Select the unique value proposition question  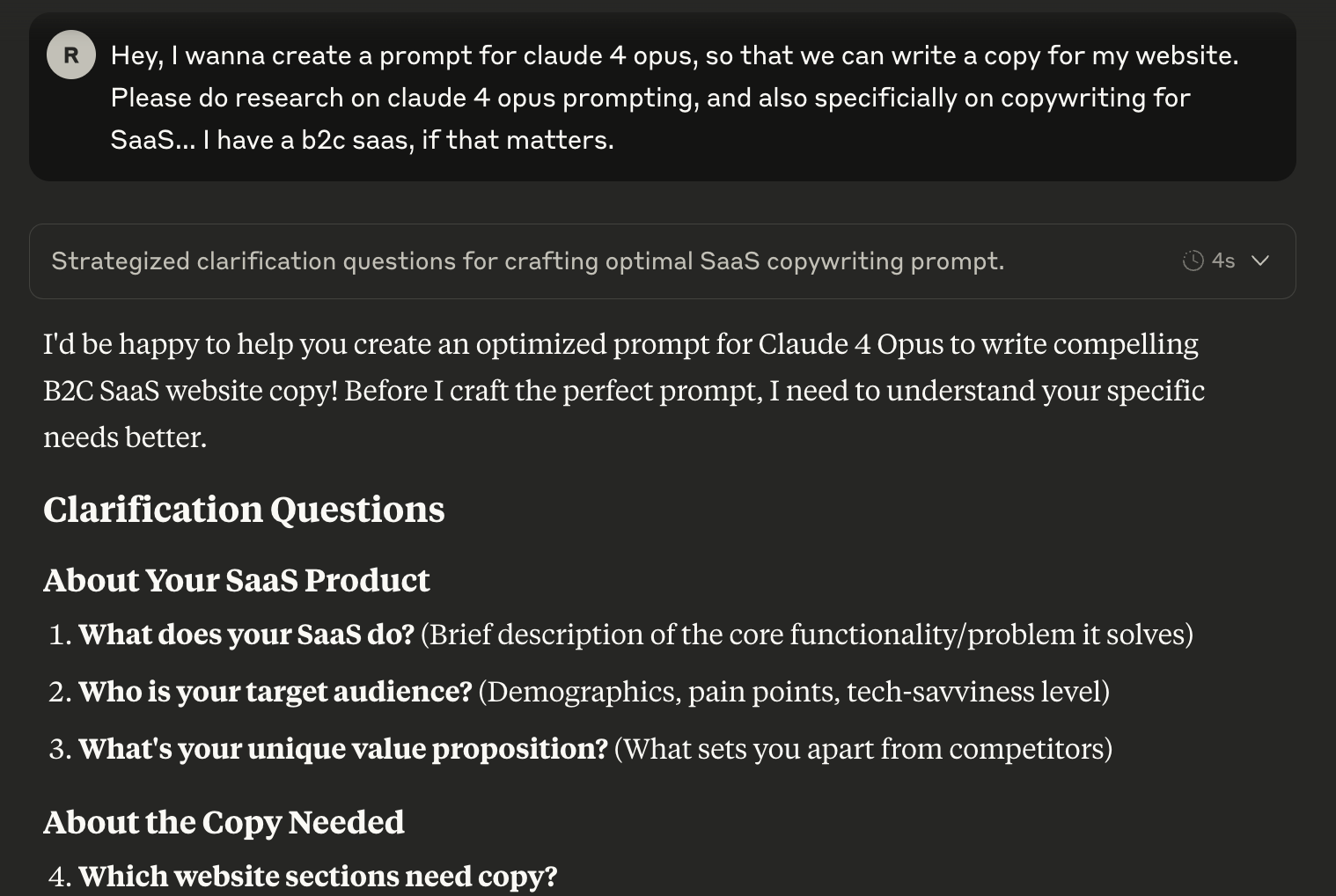pos(342,749)
